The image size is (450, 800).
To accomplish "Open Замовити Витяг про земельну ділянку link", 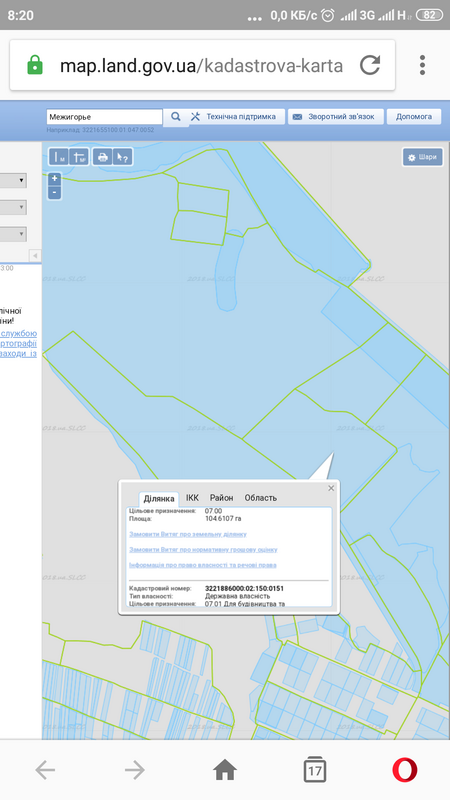I will click(188, 534).
